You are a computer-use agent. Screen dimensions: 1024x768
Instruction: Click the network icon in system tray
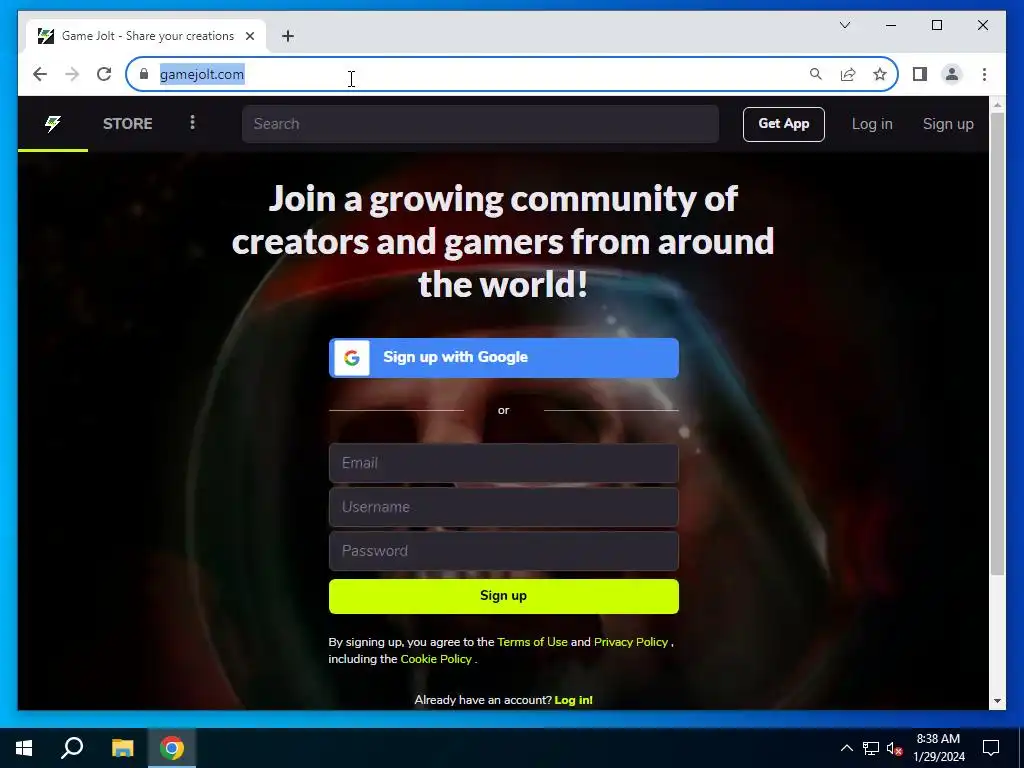click(871, 748)
